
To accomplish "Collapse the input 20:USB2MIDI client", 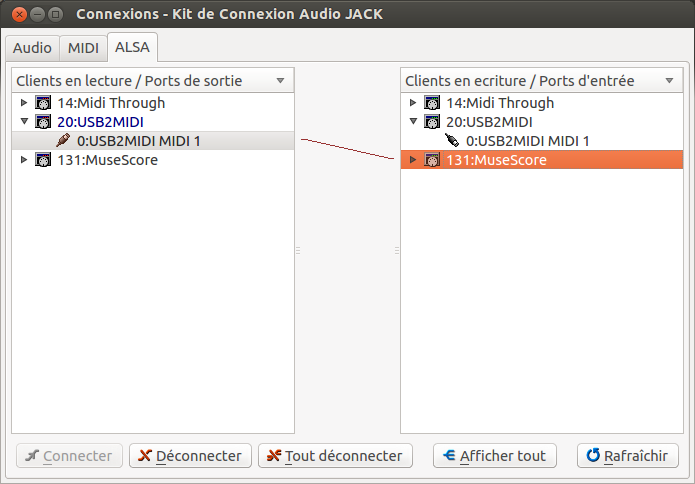I will tap(413, 122).
